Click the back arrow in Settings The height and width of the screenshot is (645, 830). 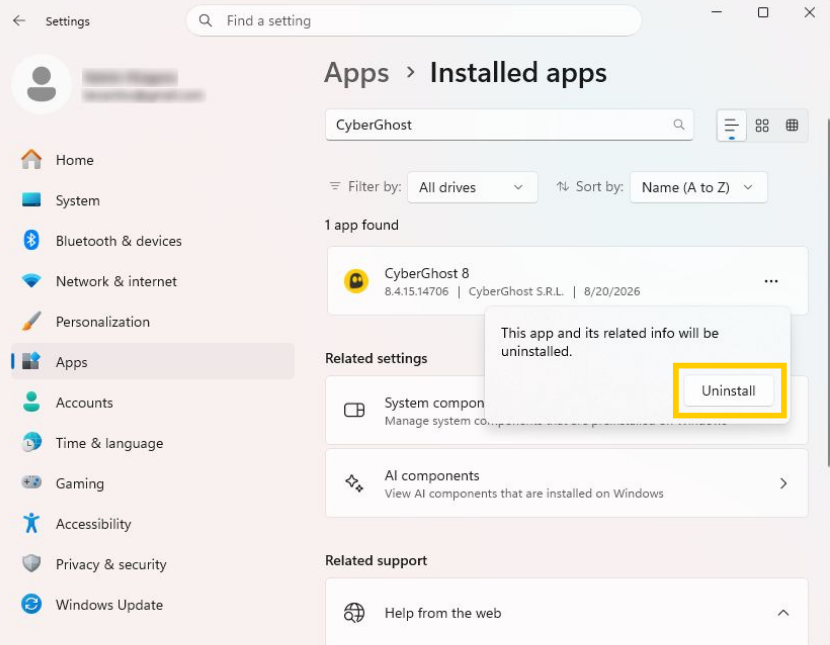coord(19,21)
